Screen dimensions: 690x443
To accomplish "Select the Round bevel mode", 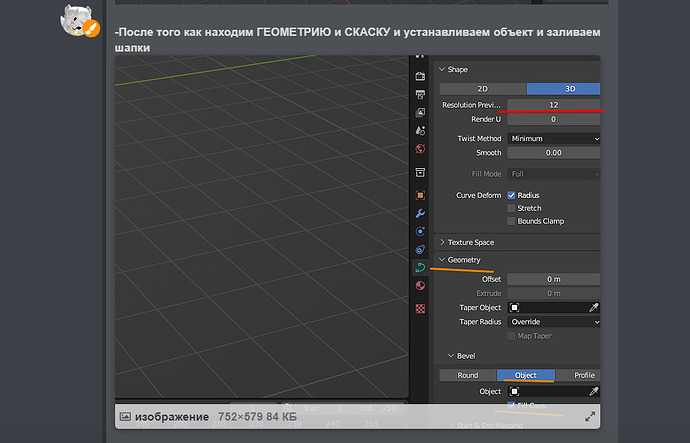I will click(x=468, y=375).
